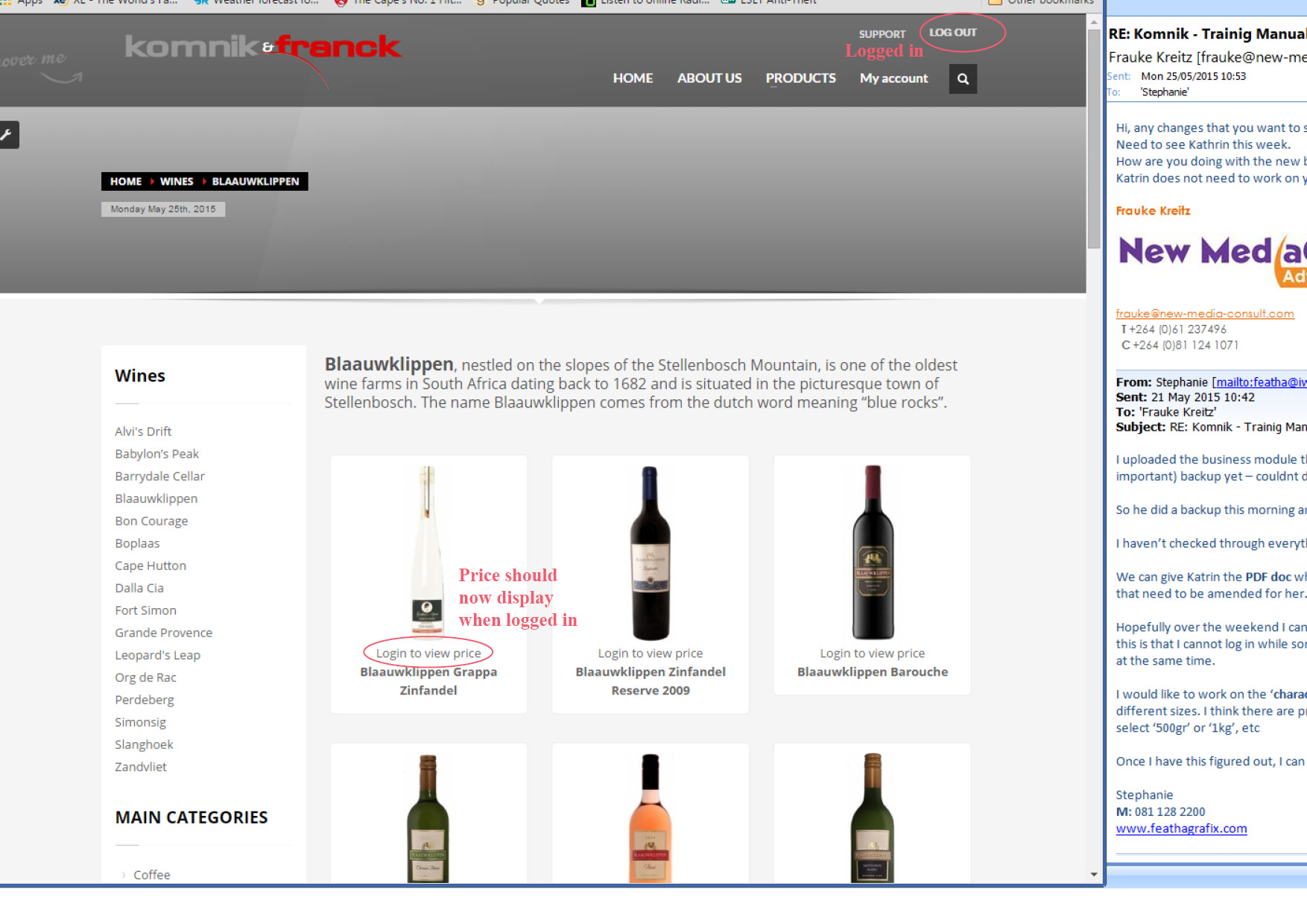
Task: Click the 'MAIN CATEGORIES' sidebar heading
Action: [x=192, y=817]
